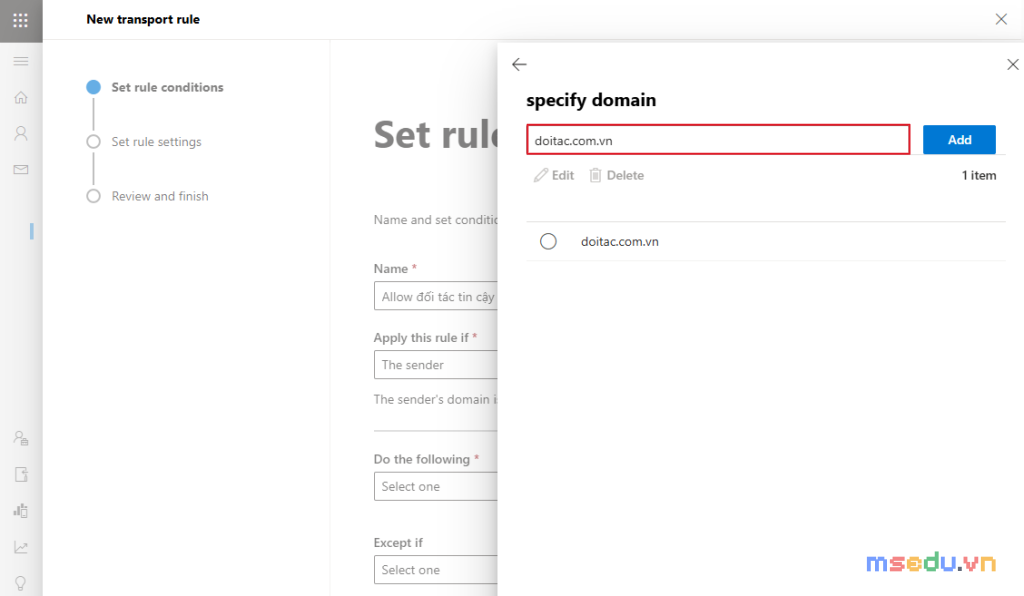The height and width of the screenshot is (596, 1024).
Task: Close the New transport rule wizard
Action: click(x=1001, y=19)
